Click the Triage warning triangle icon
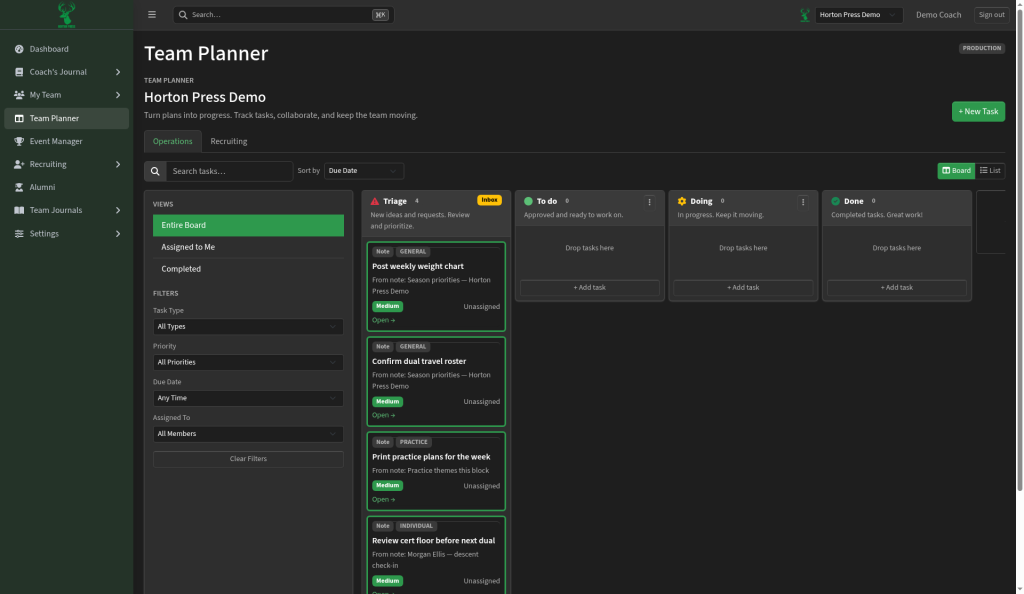 (x=374, y=201)
